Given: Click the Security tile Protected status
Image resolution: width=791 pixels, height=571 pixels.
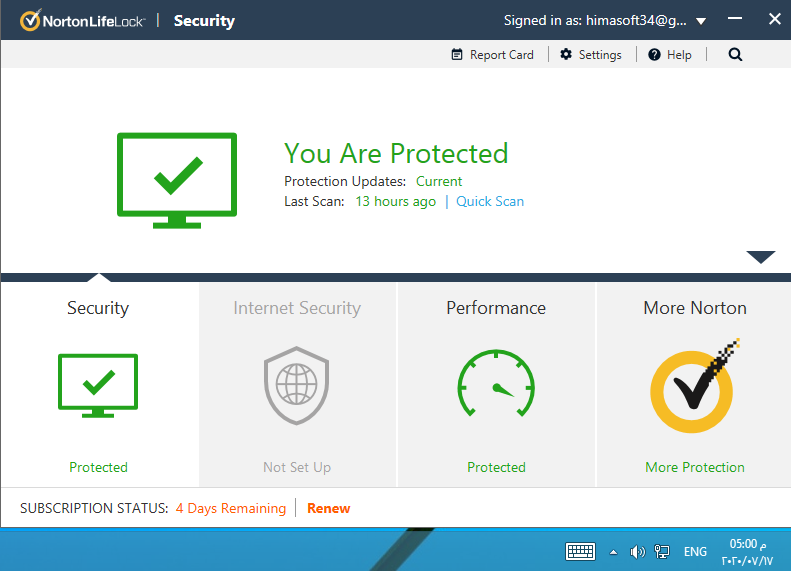Looking at the screenshot, I should click(98, 467).
